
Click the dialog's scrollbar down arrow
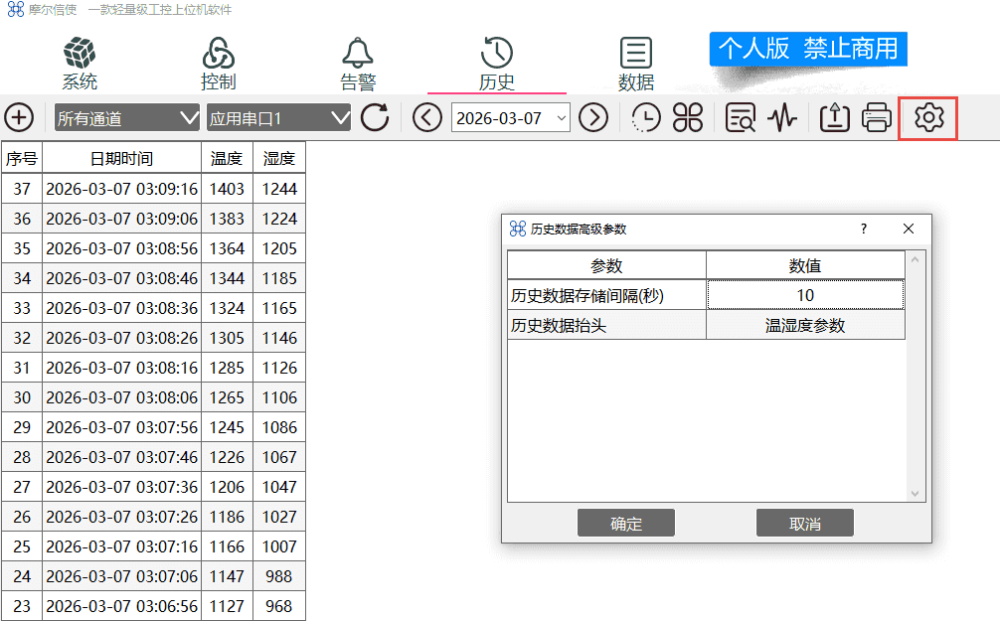913,494
